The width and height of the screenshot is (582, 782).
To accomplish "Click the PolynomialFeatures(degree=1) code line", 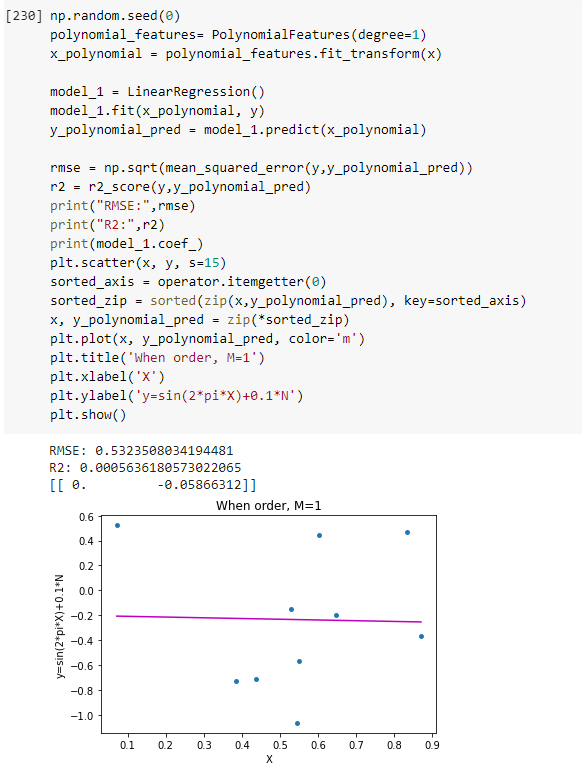I will (238, 35).
